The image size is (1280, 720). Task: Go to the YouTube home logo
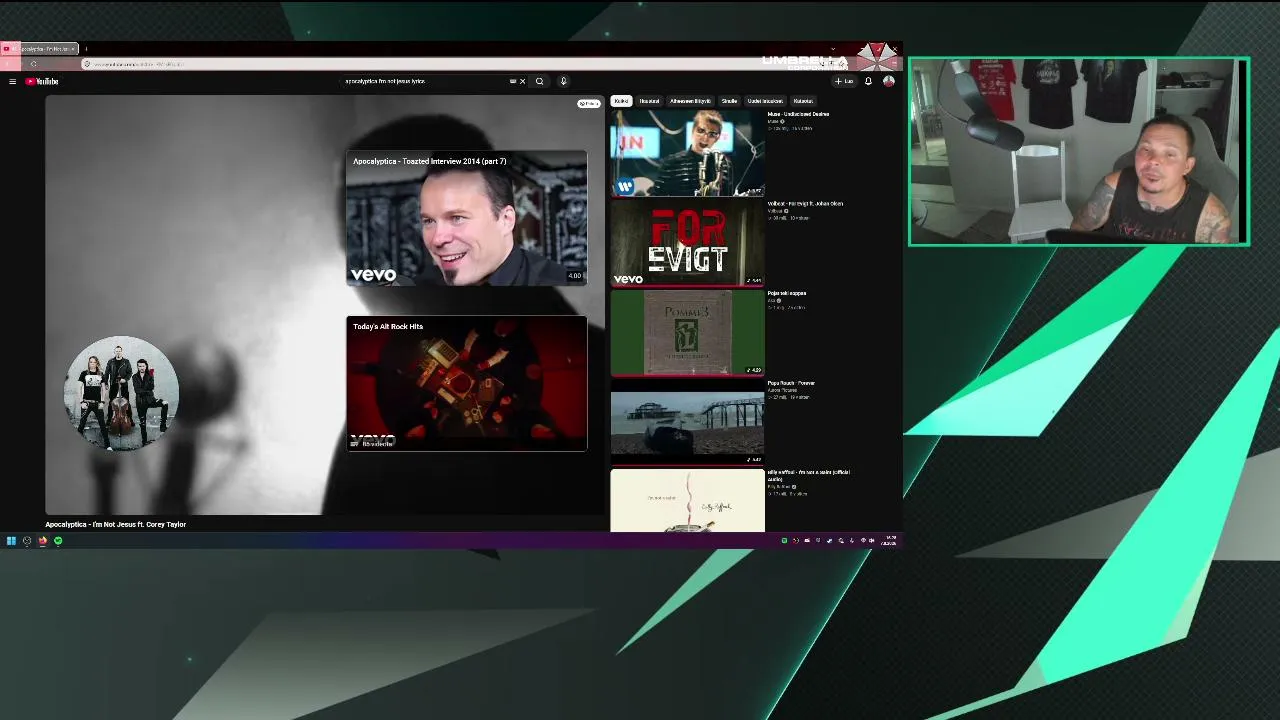42,81
